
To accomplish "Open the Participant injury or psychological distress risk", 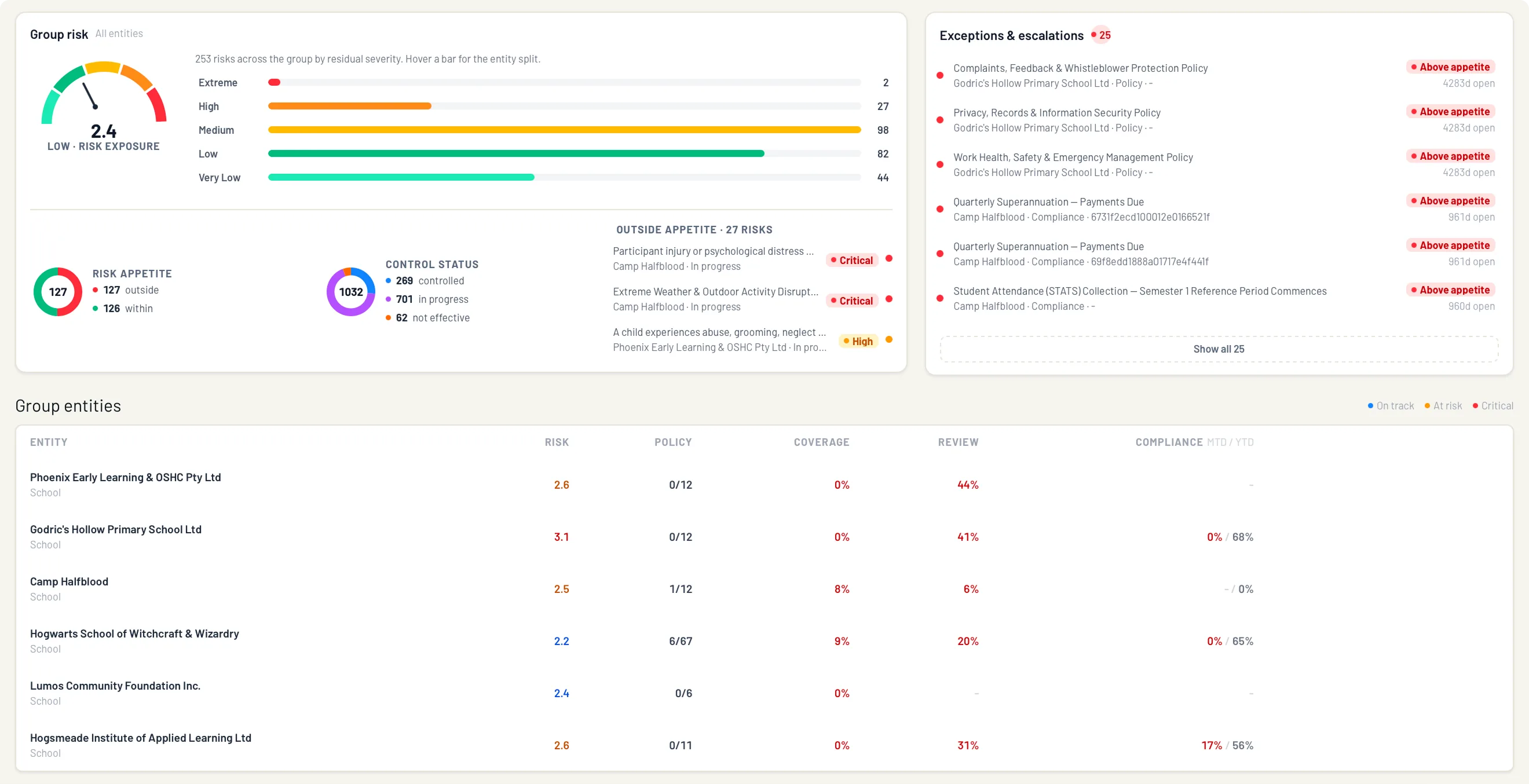I will click(x=753, y=259).
